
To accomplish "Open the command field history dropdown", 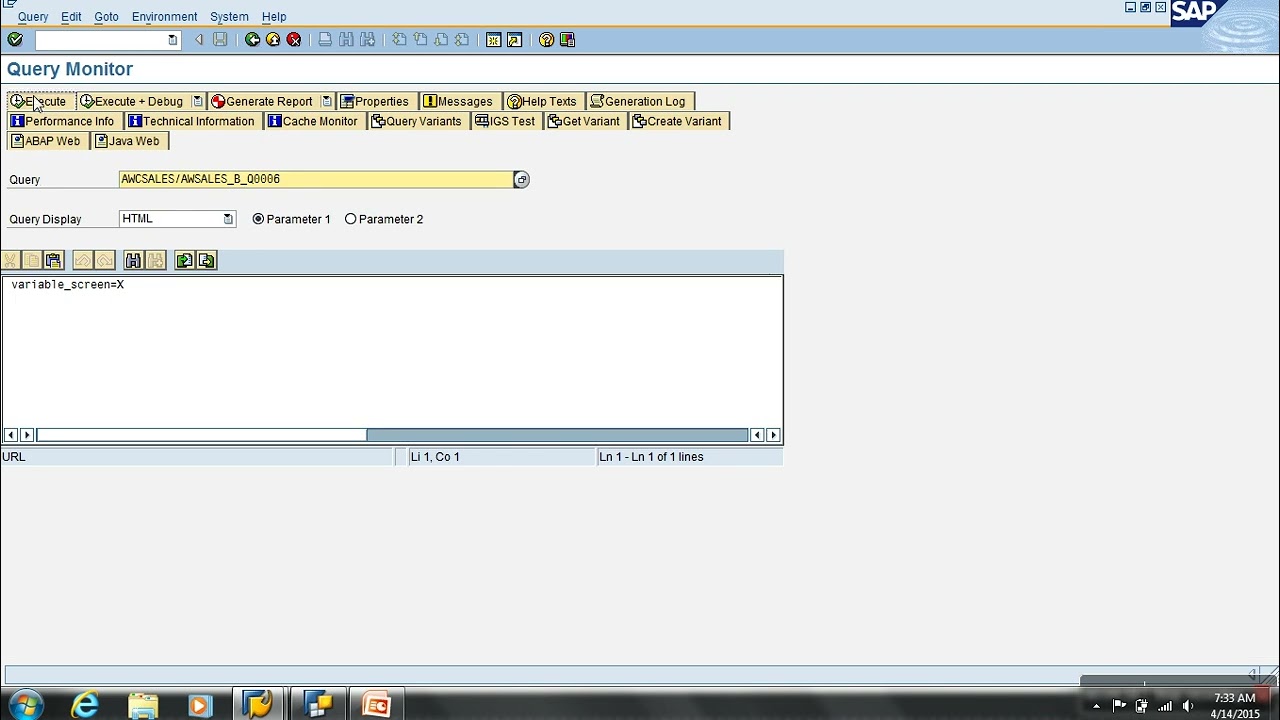I will (172, 40).
